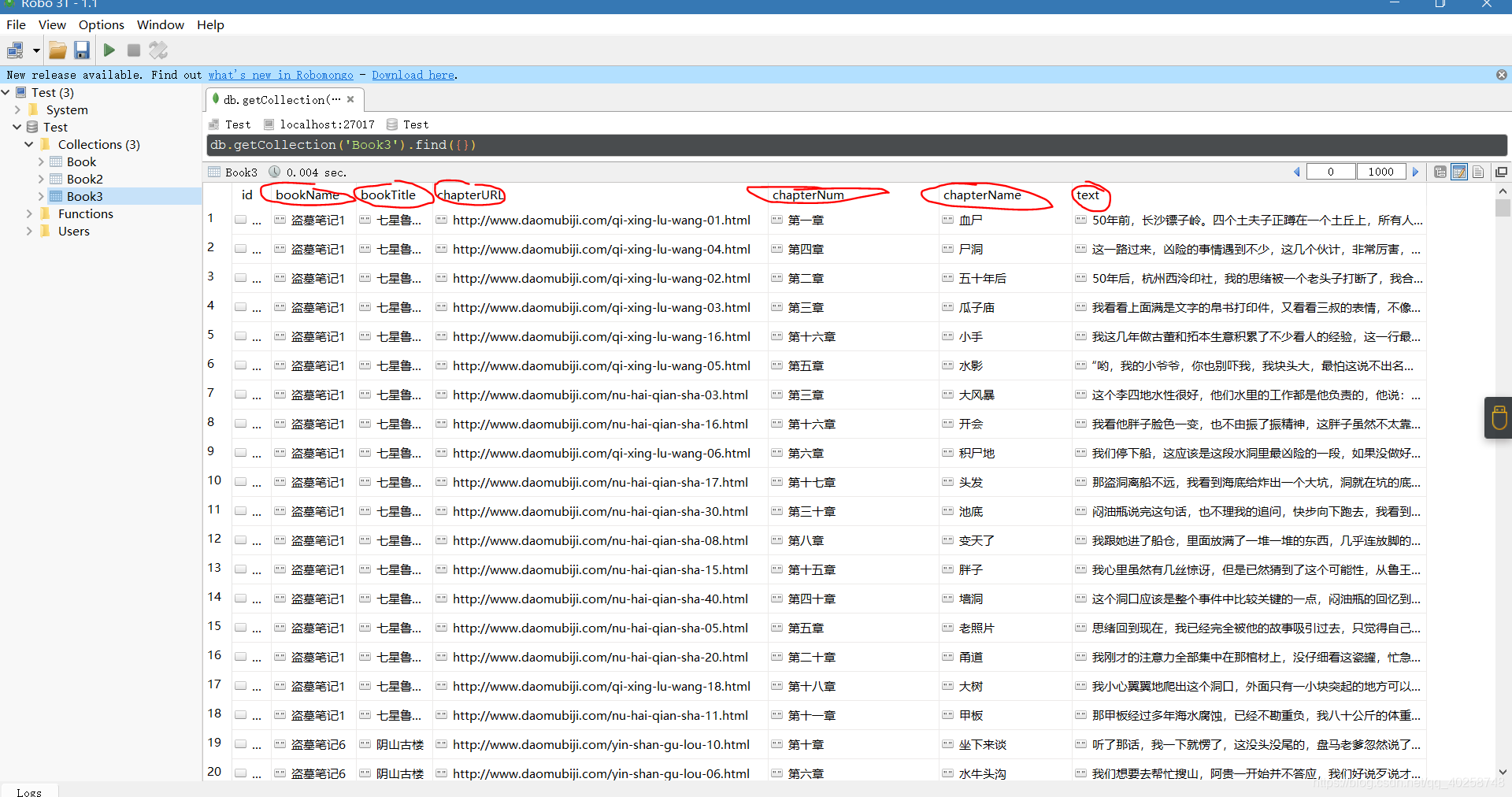
Task: Open the what's new in Robomongo link
Action: [280, 75]
